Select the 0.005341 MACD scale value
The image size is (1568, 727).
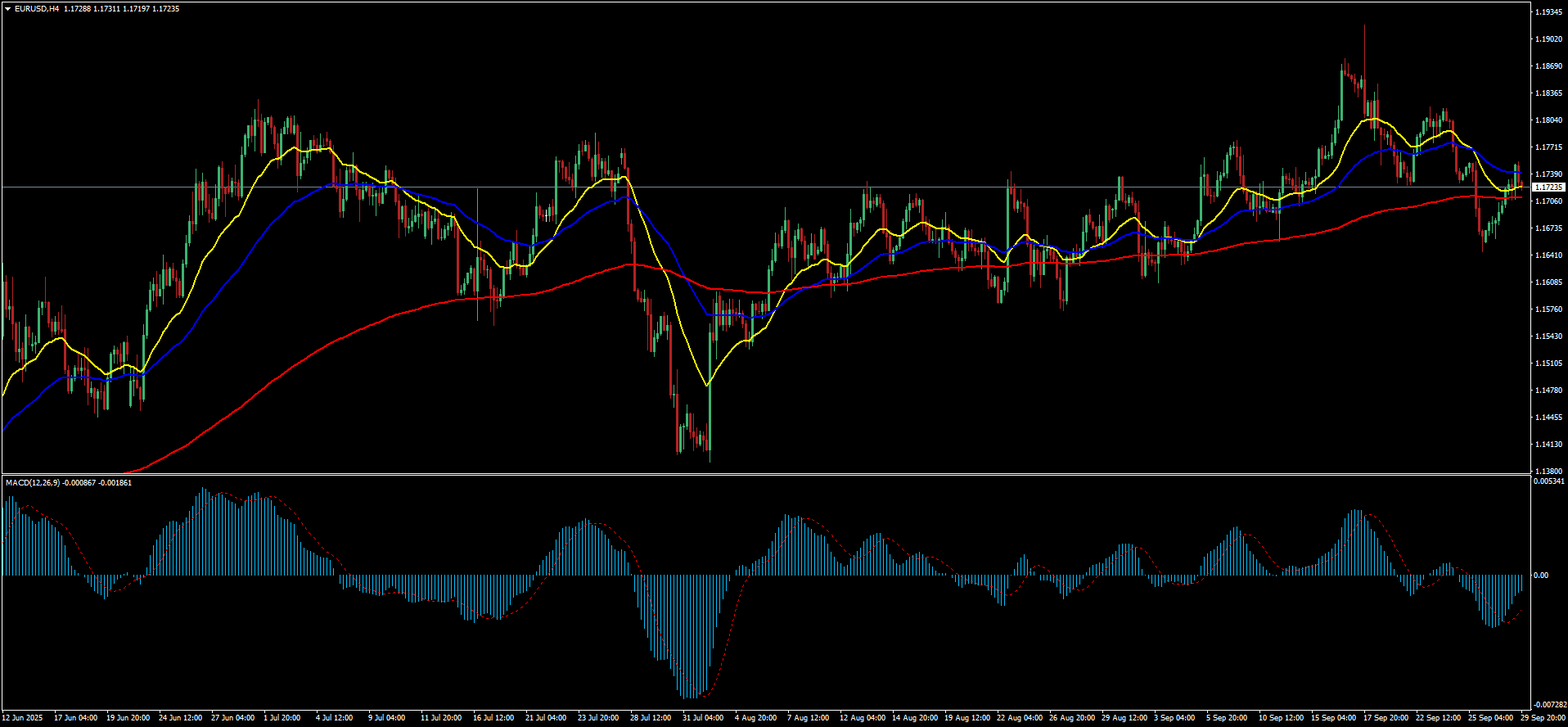(1548, 481)
